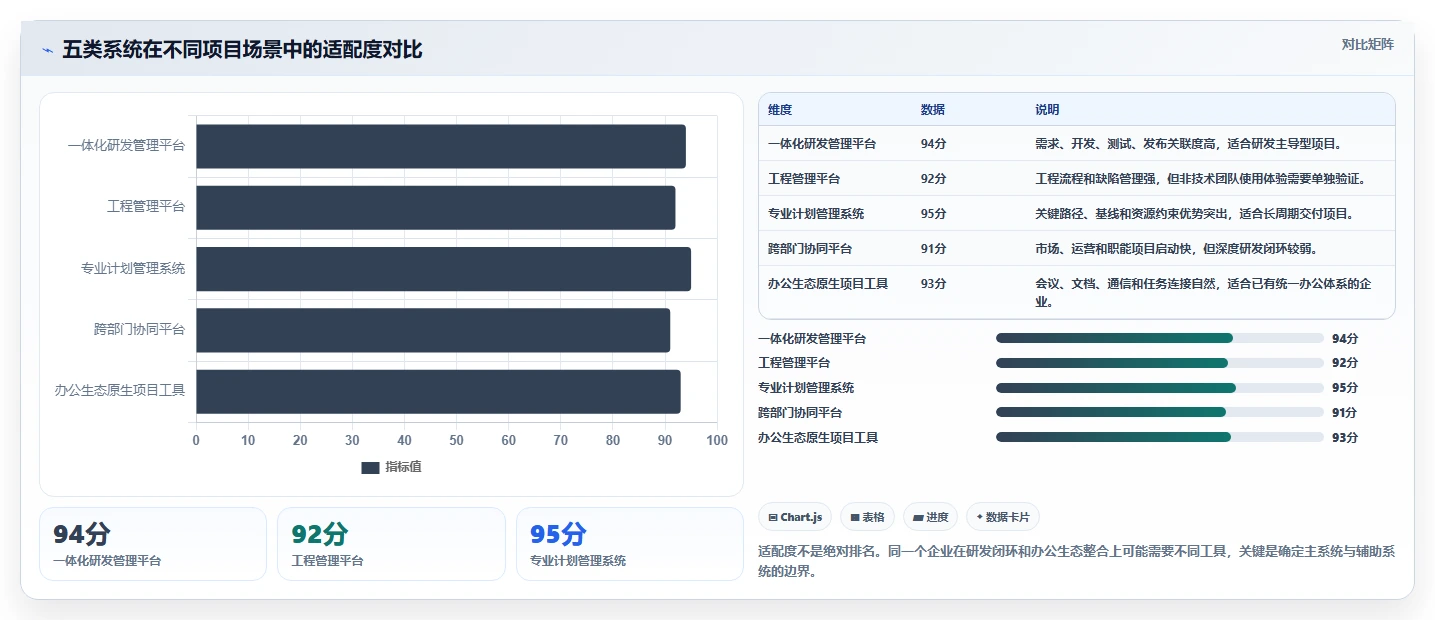Click the 94分 progress bar for 一体化研发管理平台
The height and width of the screenshot is (620, 1435).
point(1160,338)
